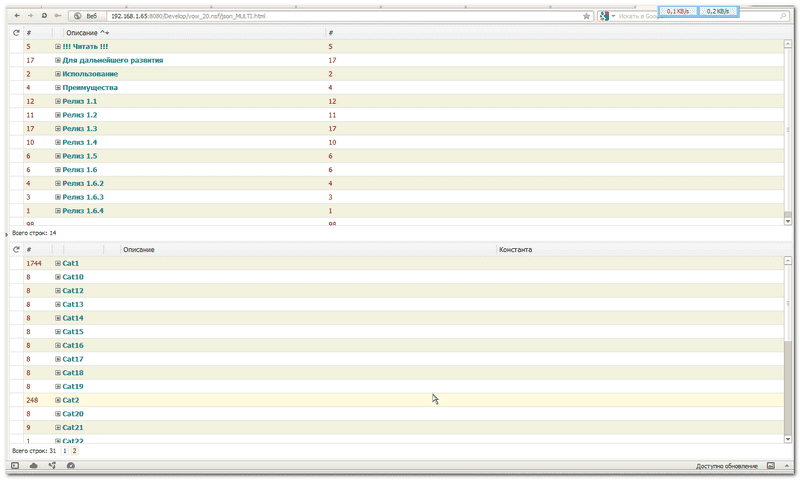Click the "Константа" column header
The height and width of the screenshot is (480, 800).
click(515, 249)
